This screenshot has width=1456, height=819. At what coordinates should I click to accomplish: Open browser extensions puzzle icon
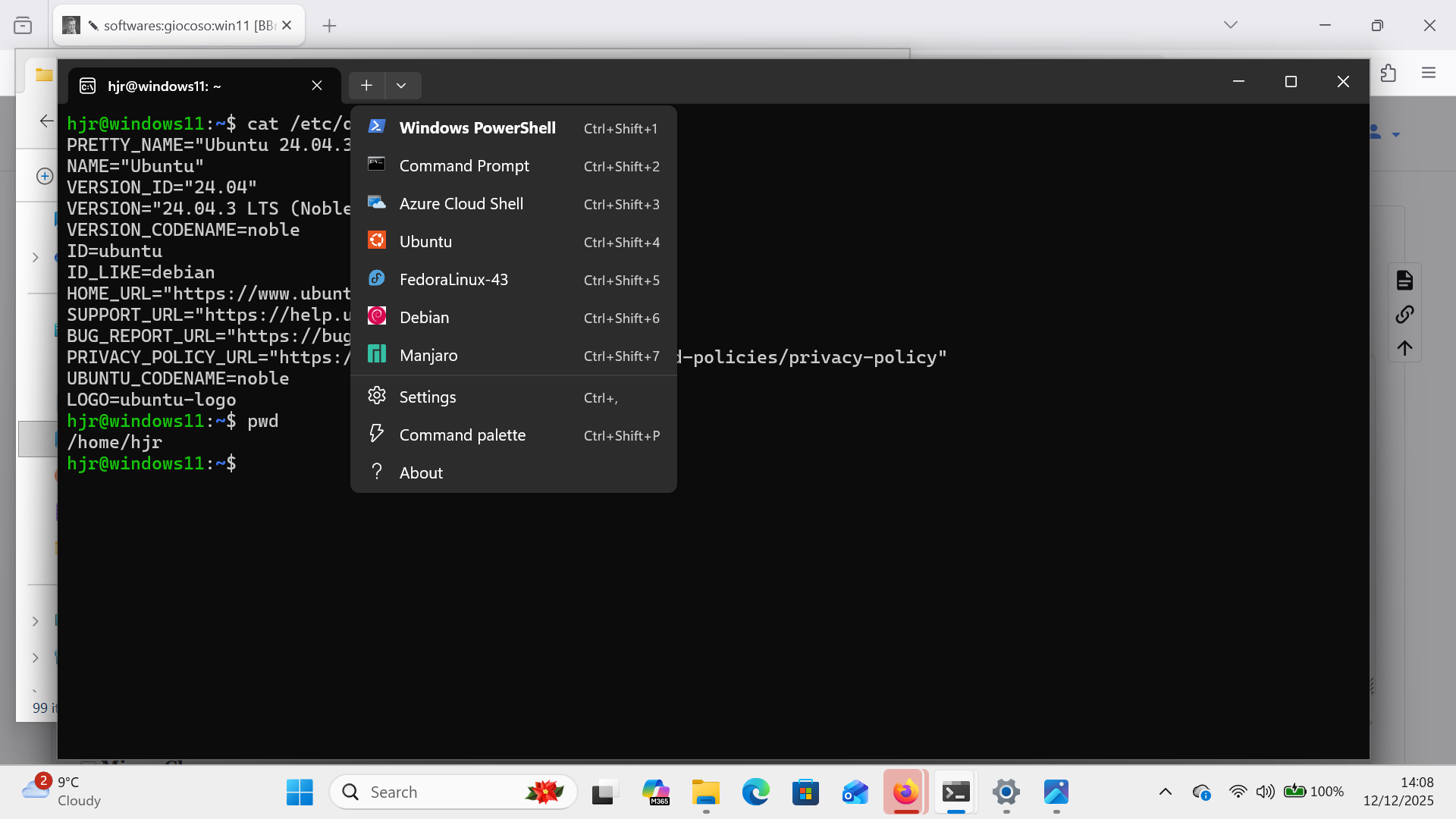point(1388,73)
